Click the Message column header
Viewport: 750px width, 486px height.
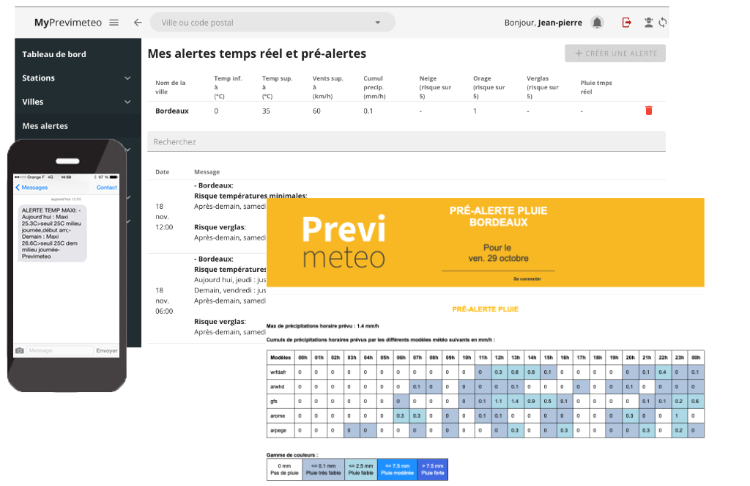click(x=207, y=172)
